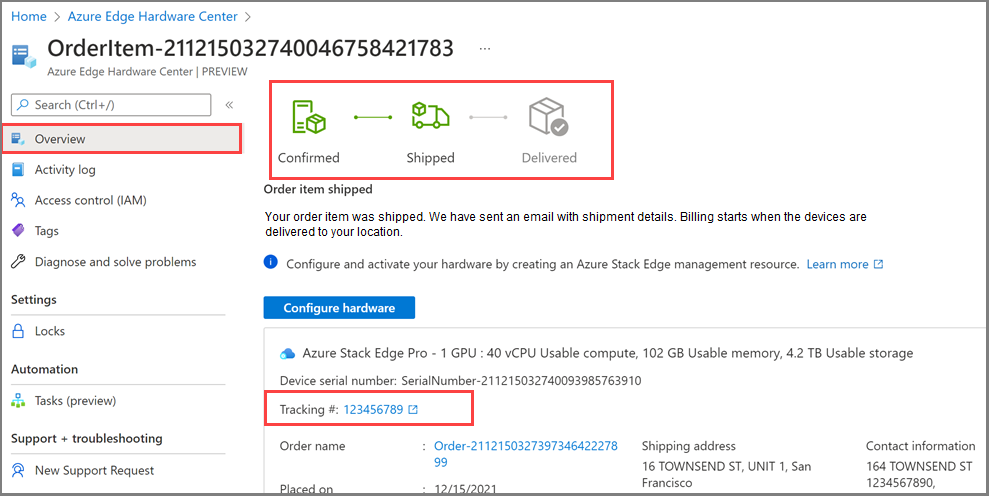Click the Confirmed order status icon
Image resolution: width=989 pixels, height=496 pixels.
309,117
